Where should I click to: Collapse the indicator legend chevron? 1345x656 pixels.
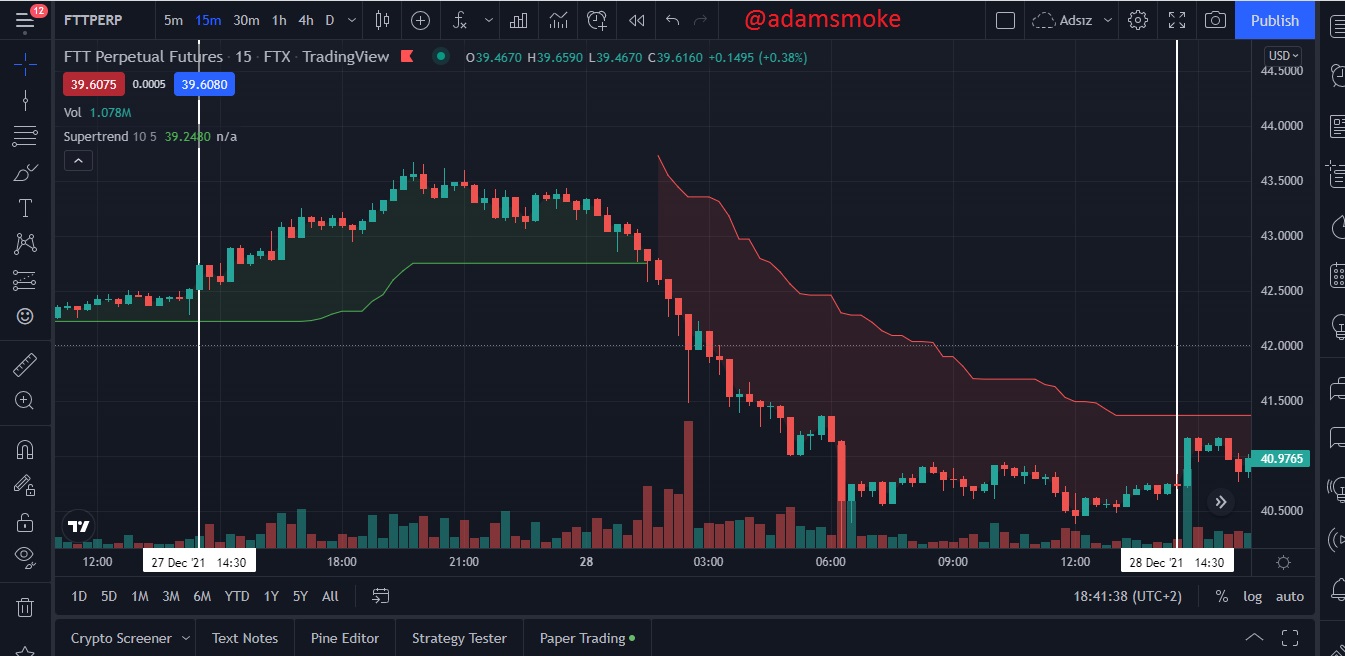pos(78,160)
